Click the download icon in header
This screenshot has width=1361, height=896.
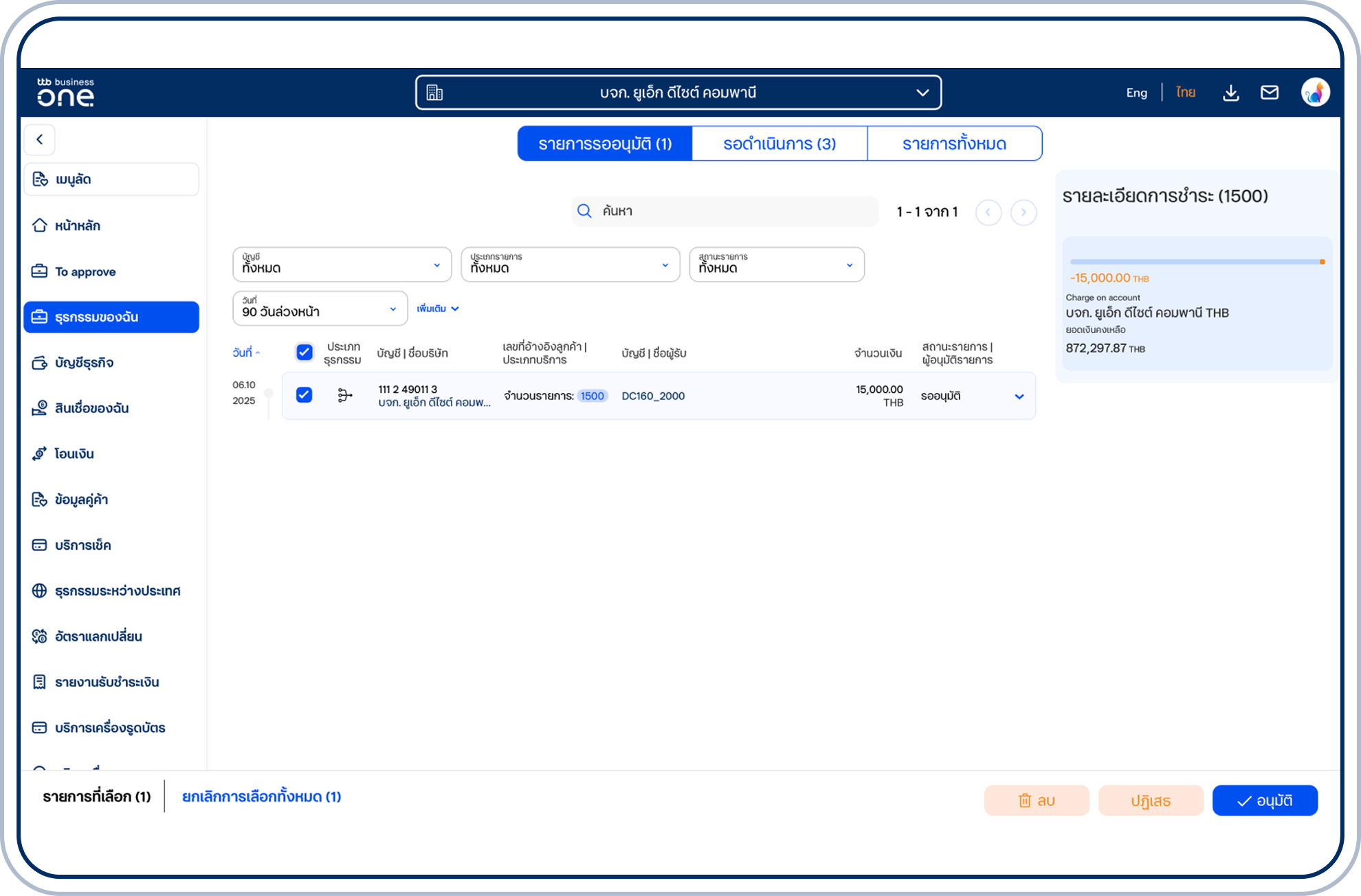(x=1230, y=93)
